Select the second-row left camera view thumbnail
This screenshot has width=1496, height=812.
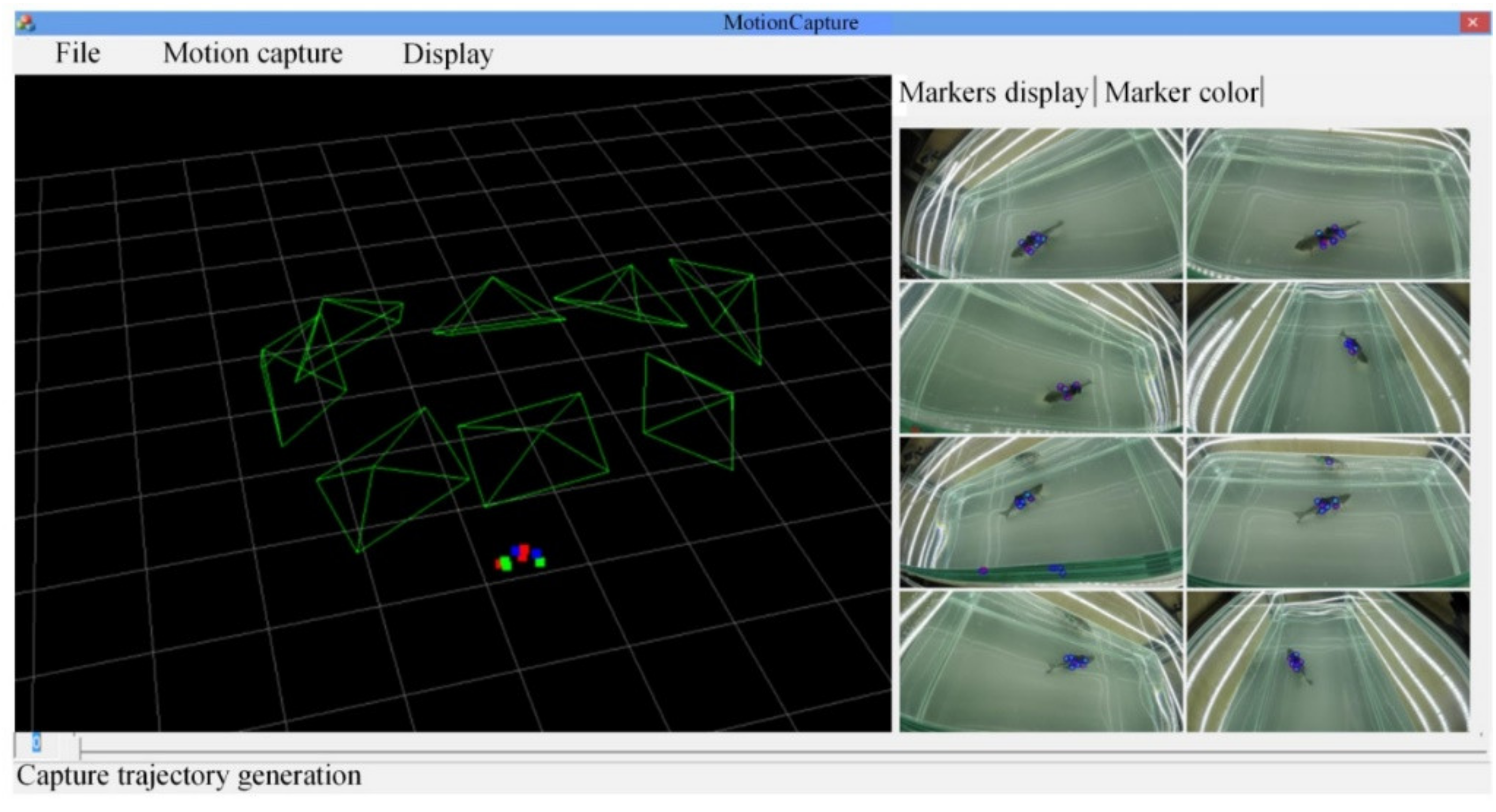tap(1040, 358)
